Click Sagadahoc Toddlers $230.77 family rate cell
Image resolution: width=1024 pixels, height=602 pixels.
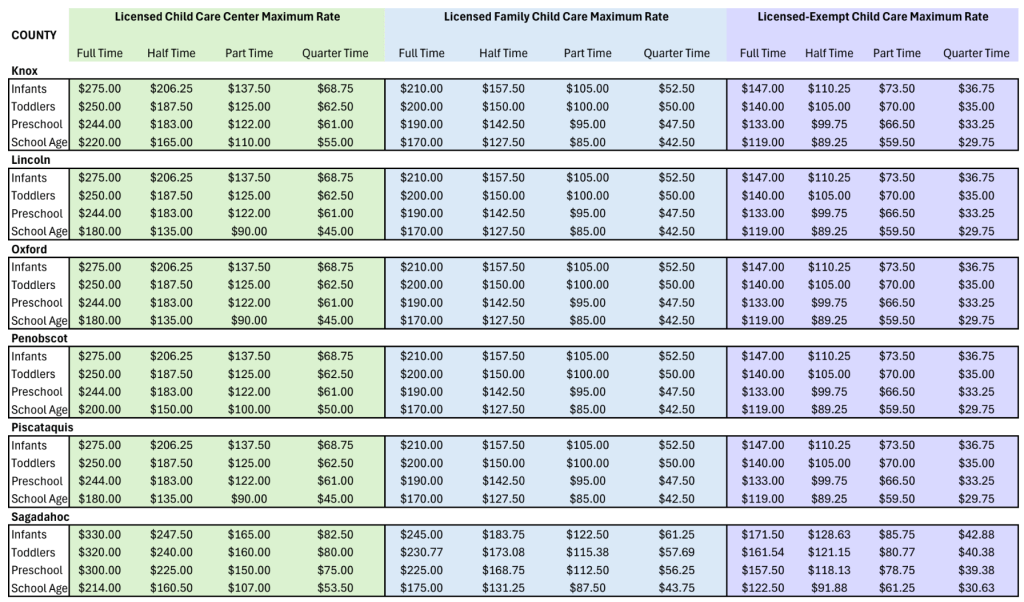point(422,553)
